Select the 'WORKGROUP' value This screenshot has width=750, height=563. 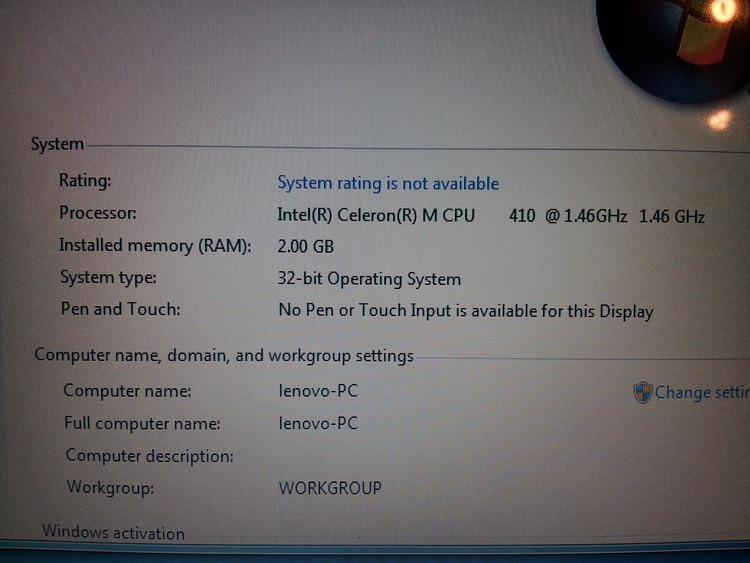tap(330, 488)
